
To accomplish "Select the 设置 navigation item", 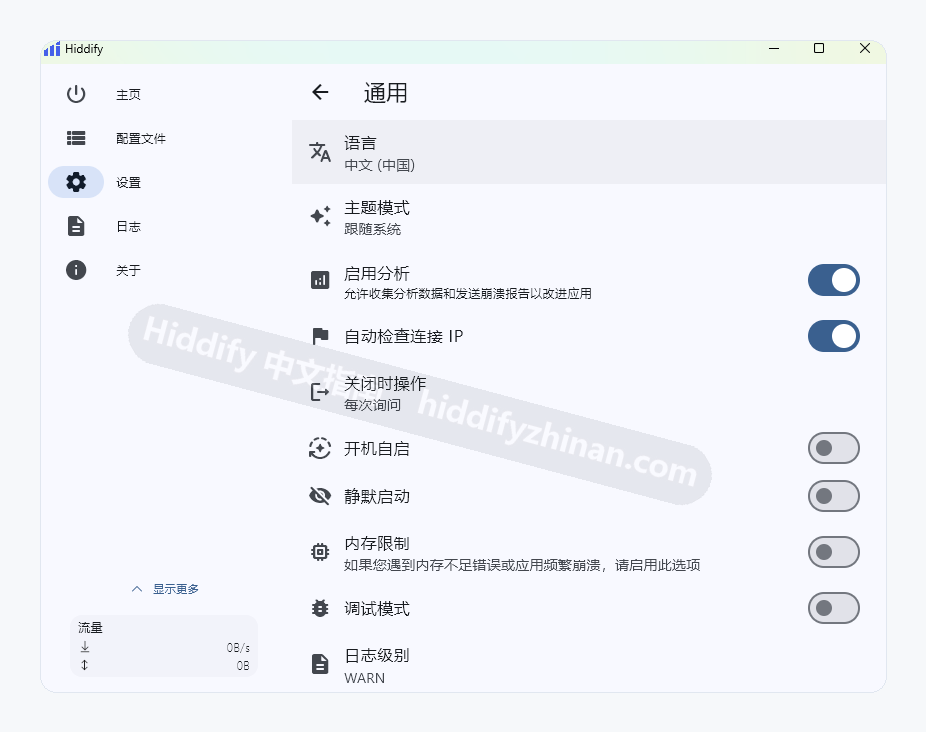I will [128, 183].
